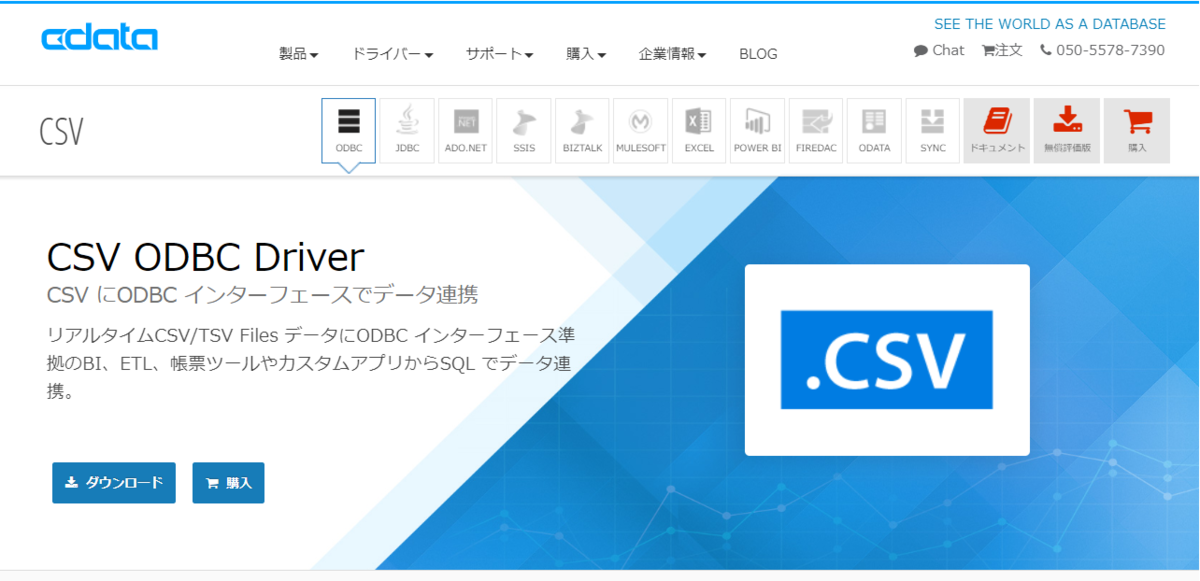Open the BLOG menu item
Viewport: 1200px width, 581px height.
(758, 54)
